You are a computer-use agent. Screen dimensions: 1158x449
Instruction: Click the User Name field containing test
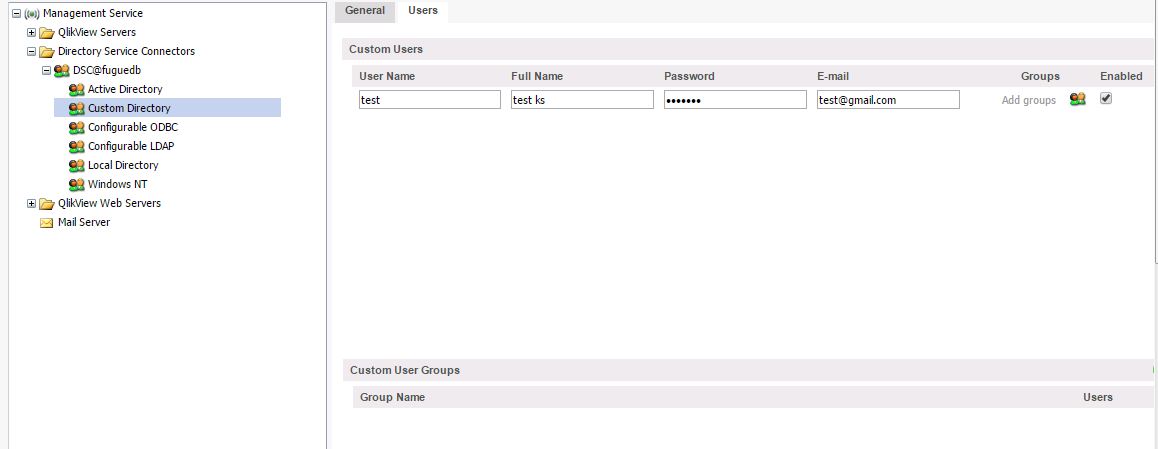pos(430,100)
